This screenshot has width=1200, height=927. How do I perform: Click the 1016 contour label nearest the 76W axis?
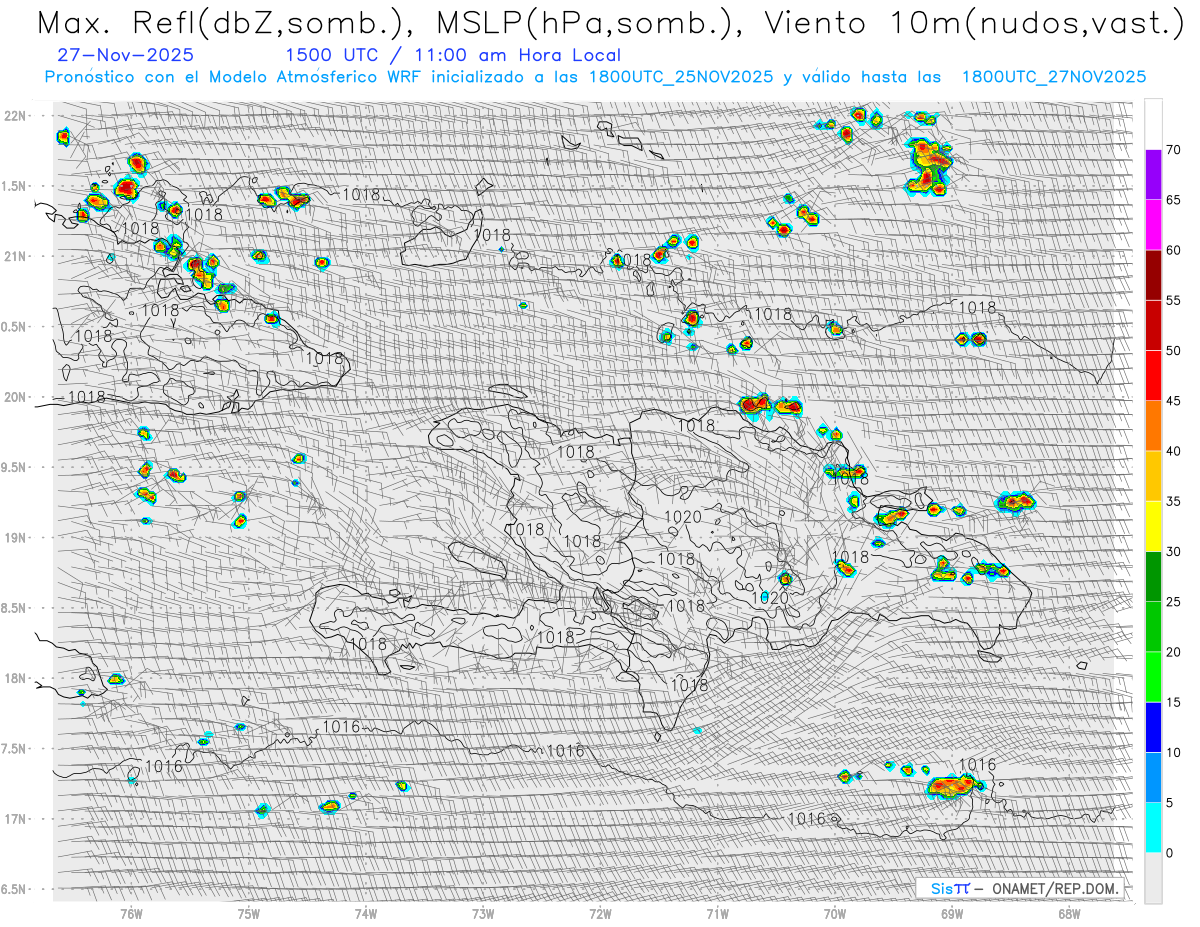pyautogui.click(x=164, y=767)
